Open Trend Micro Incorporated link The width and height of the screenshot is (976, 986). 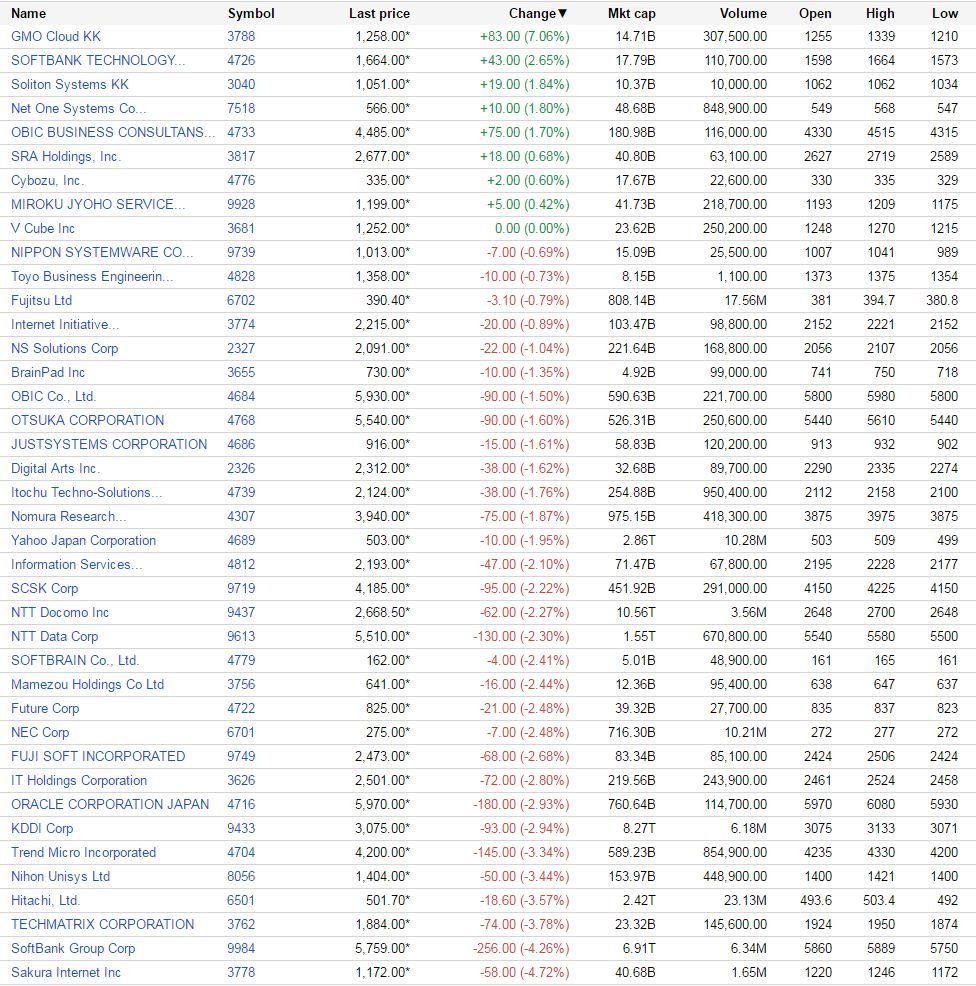84,853
